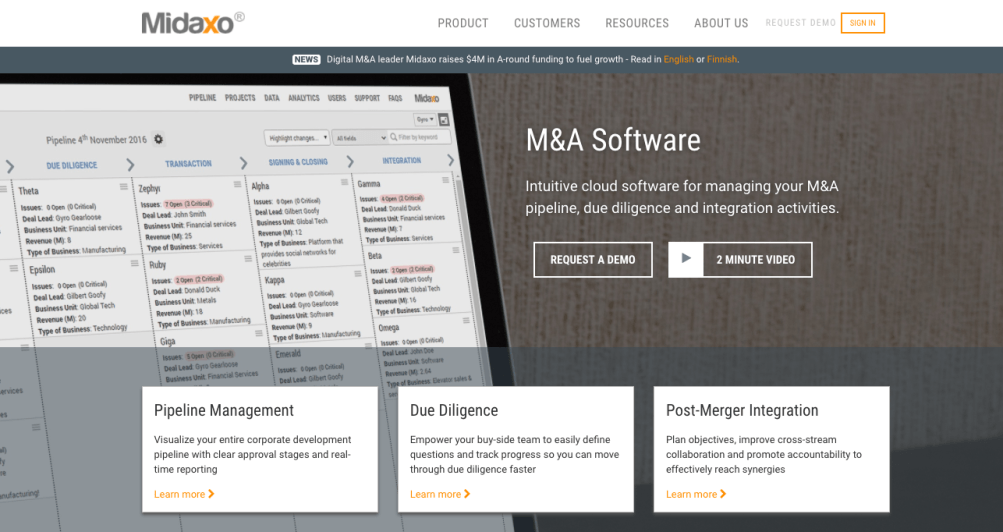Click the Gamma 4 Open issues badge
This screenshot has height=532, width=1003.
[x=402, y=198]
